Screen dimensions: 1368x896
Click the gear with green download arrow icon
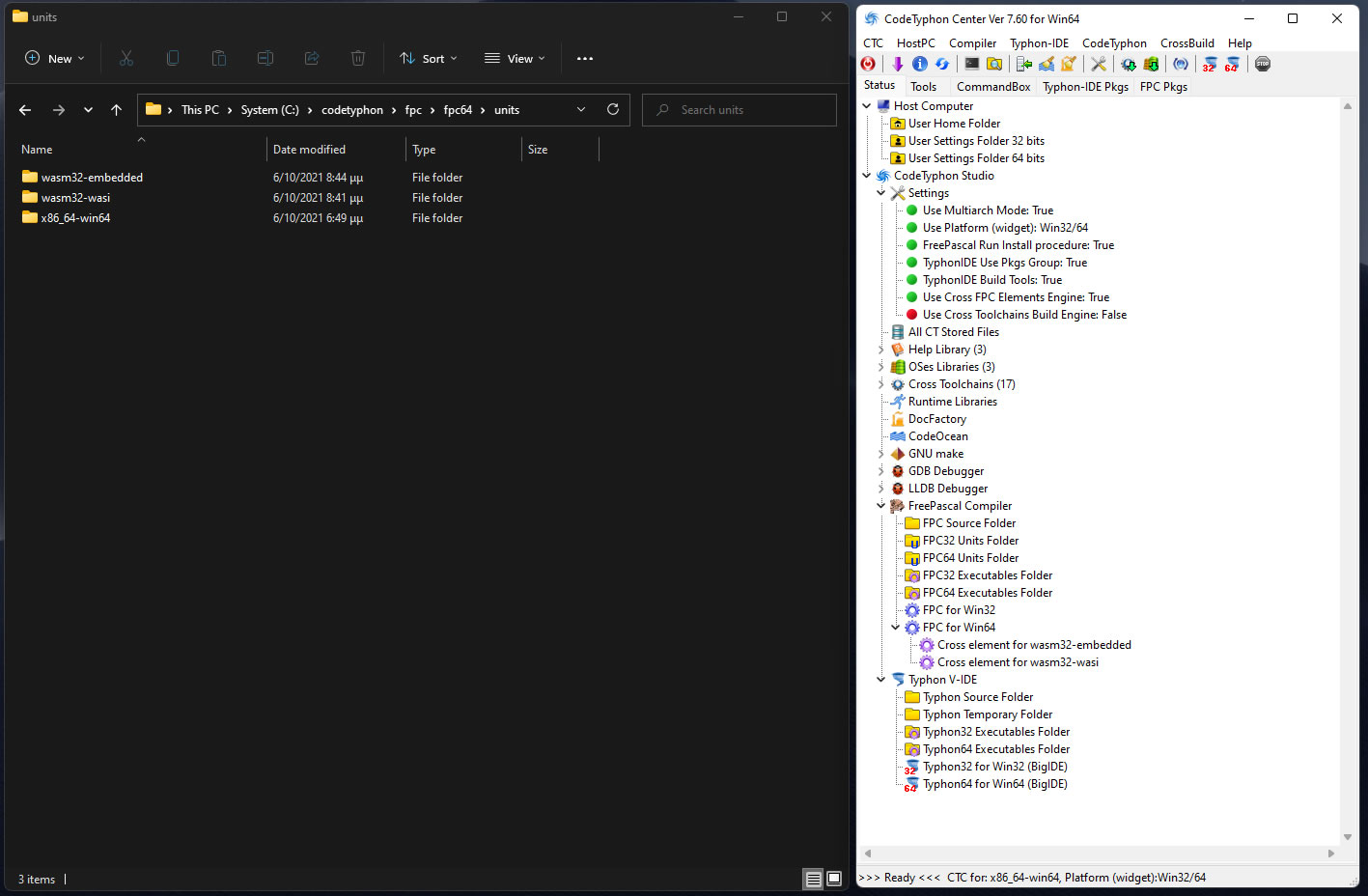tap(1128, 64)
